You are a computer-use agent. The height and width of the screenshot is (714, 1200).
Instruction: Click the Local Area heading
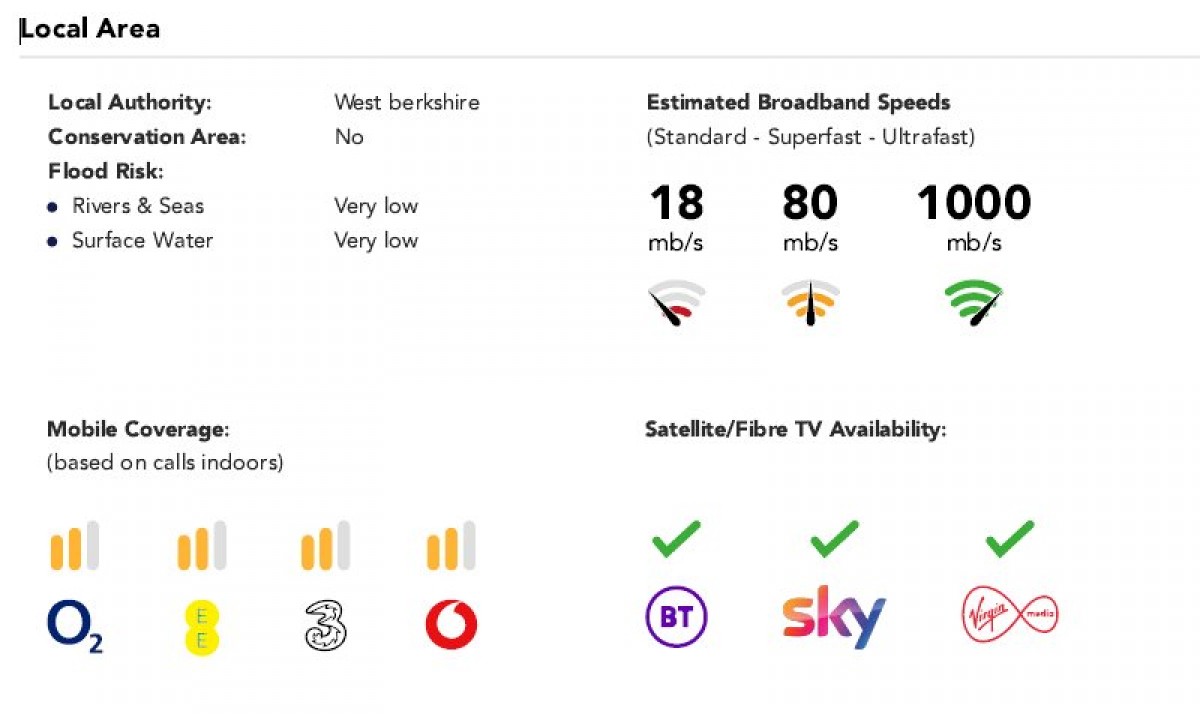click(90, 29)
